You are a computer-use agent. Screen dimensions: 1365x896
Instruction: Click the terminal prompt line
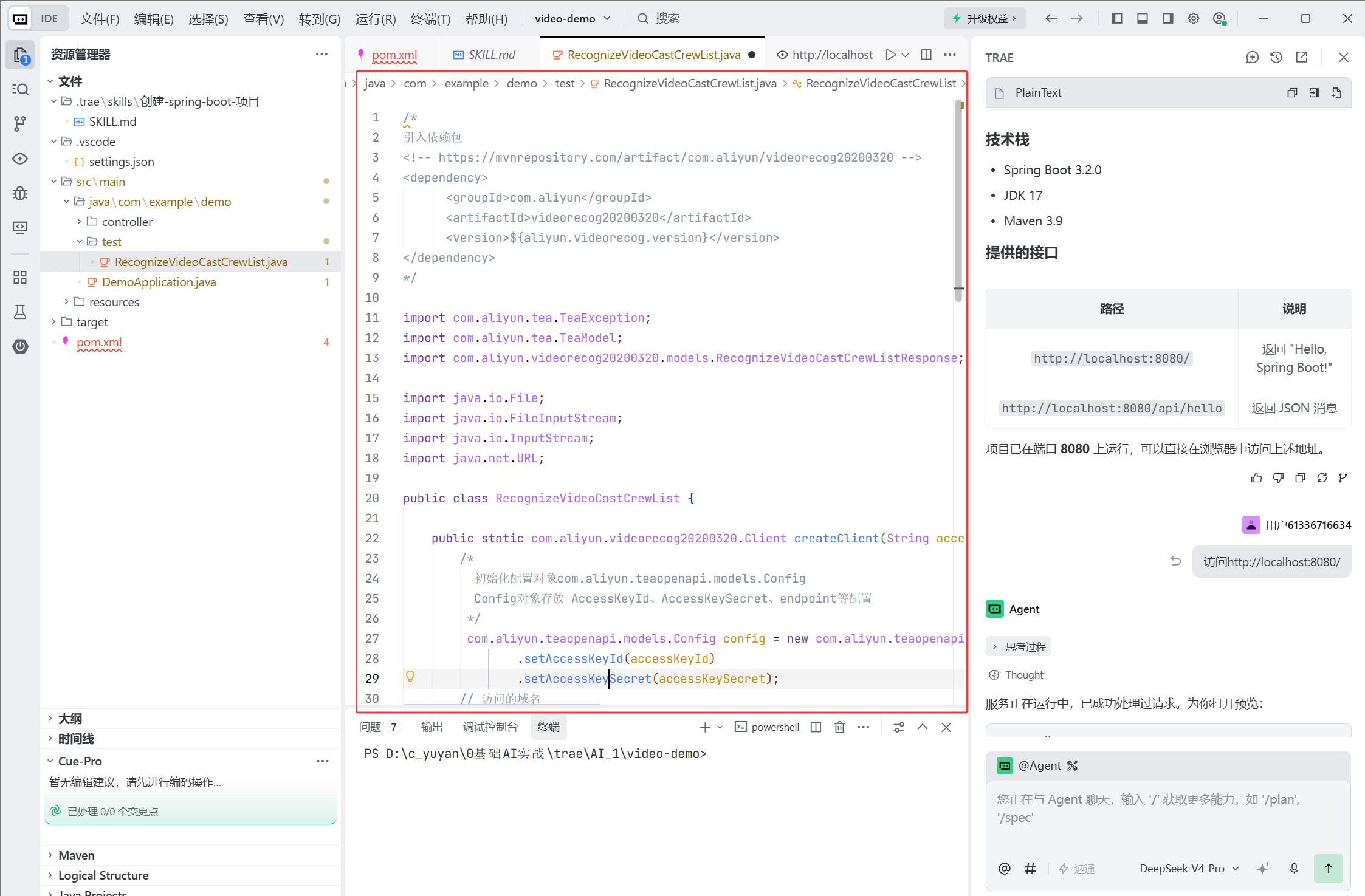[535, 754]
